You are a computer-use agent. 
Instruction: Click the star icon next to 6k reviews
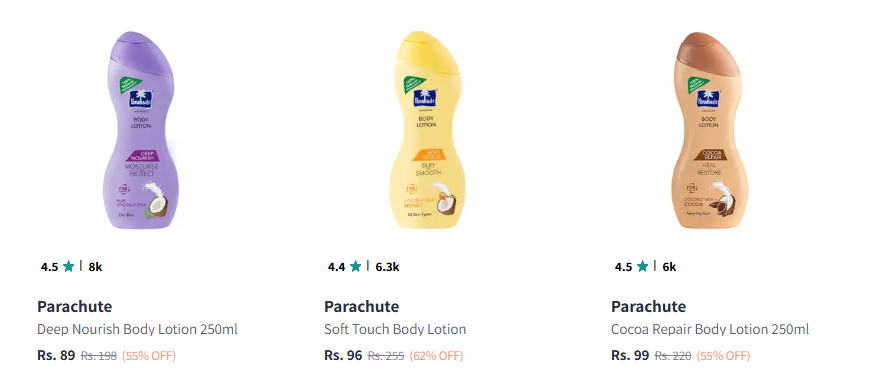pyautogui.click(x=642, y=266)
